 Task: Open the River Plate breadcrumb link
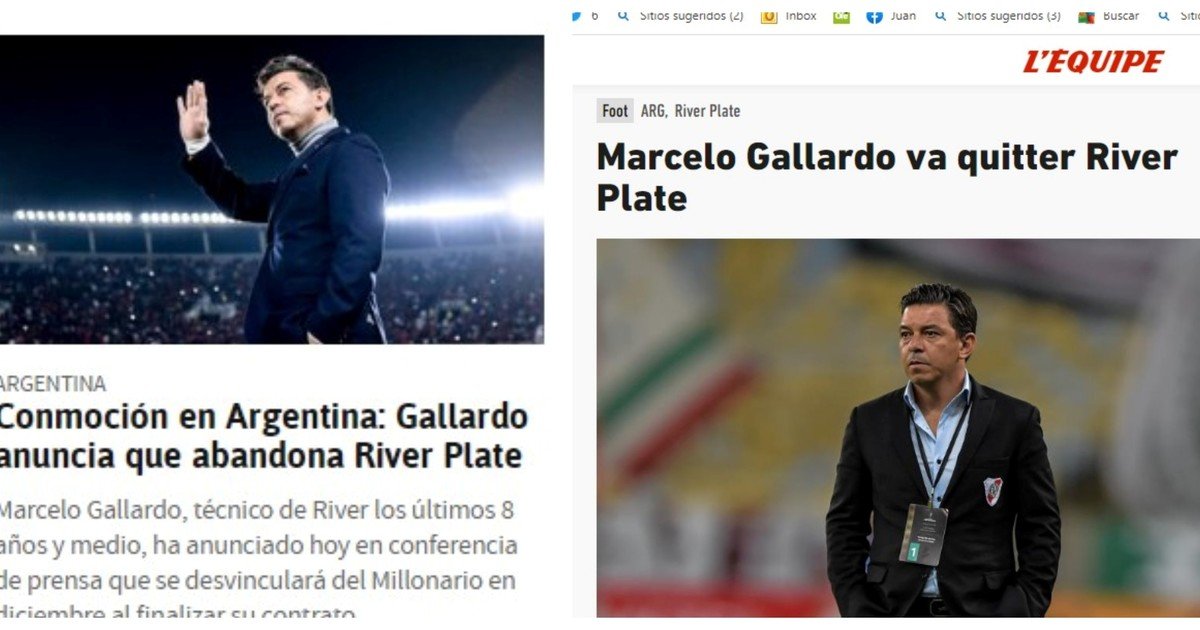tap(707, 111)
